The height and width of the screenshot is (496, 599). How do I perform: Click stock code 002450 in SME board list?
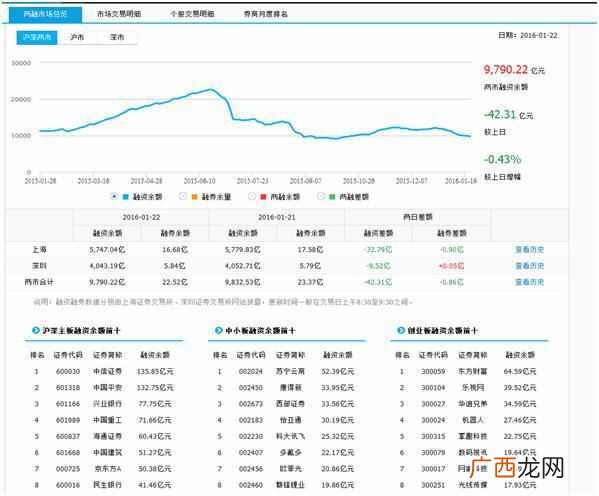pyautogui.click(x=251, y=387)
